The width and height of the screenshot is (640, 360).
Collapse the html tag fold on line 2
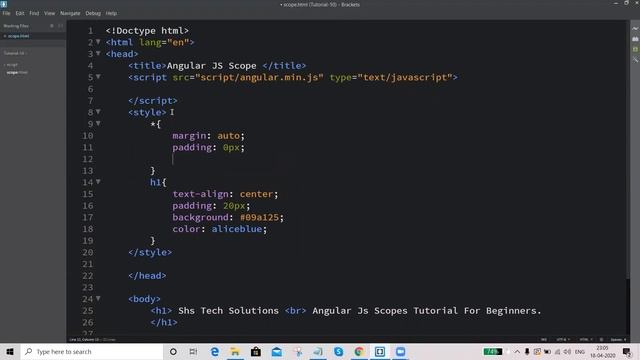tap(98, 42)
